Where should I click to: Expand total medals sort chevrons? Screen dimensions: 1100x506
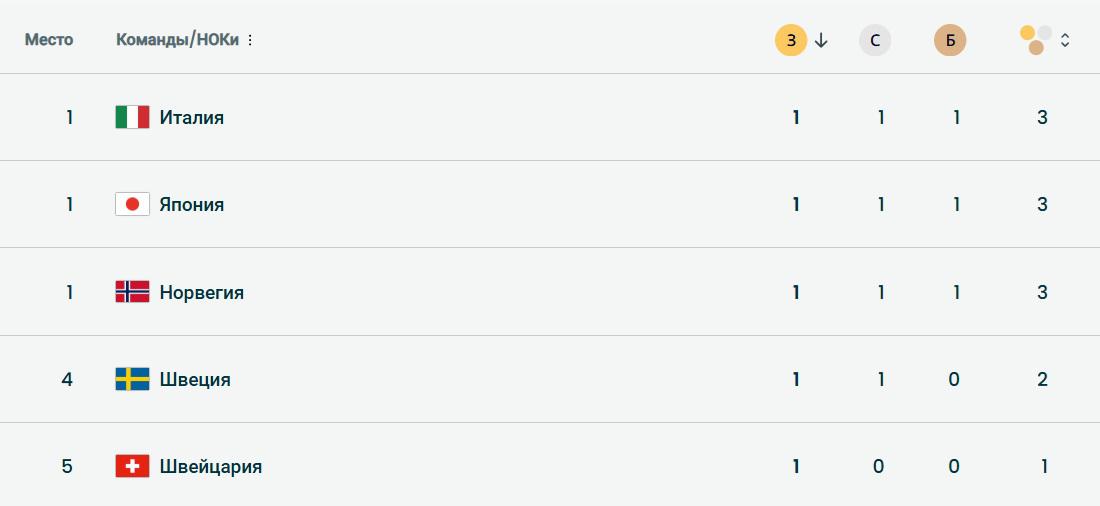pyautogui.click(x=1065, y=40)
